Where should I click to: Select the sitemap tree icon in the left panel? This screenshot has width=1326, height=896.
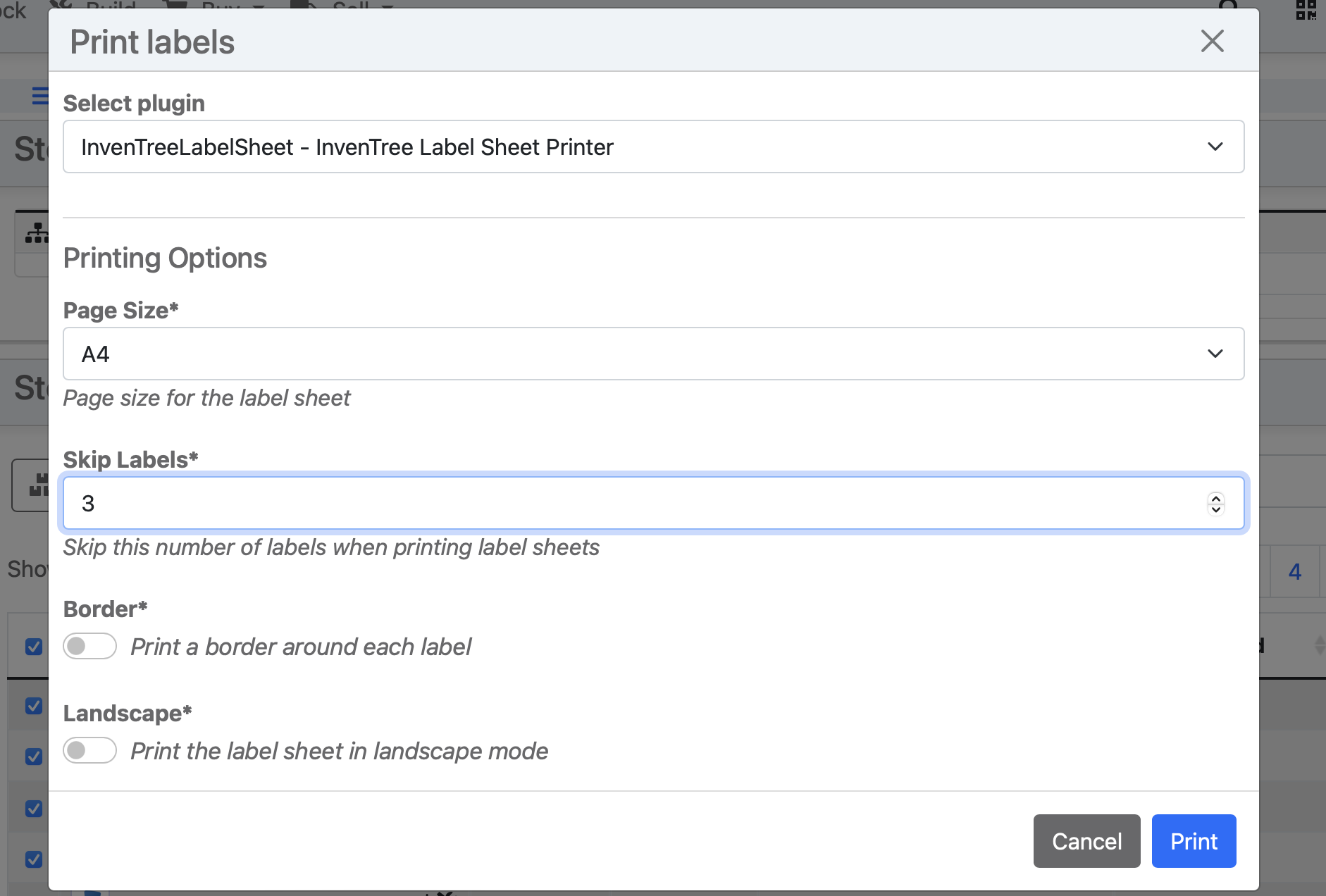38,232
